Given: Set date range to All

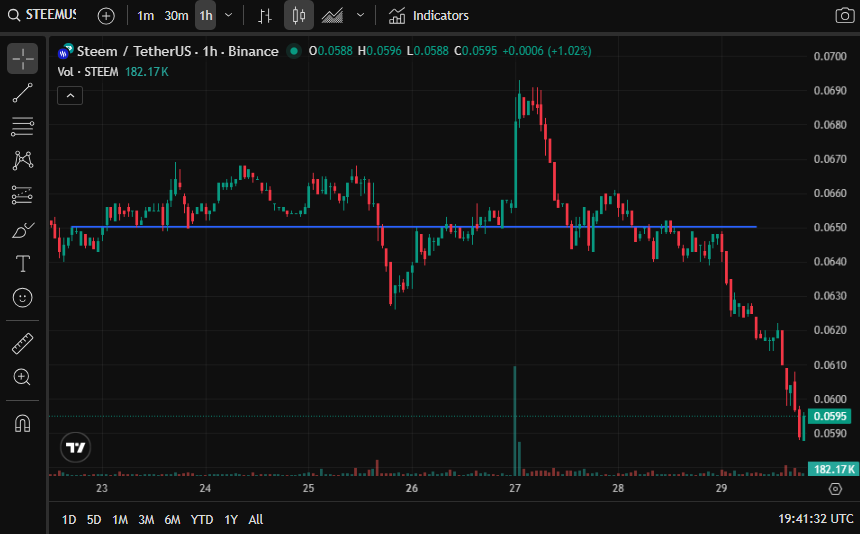Looking at the screenshot, I should pyautogui.click(x=256, y=519).
